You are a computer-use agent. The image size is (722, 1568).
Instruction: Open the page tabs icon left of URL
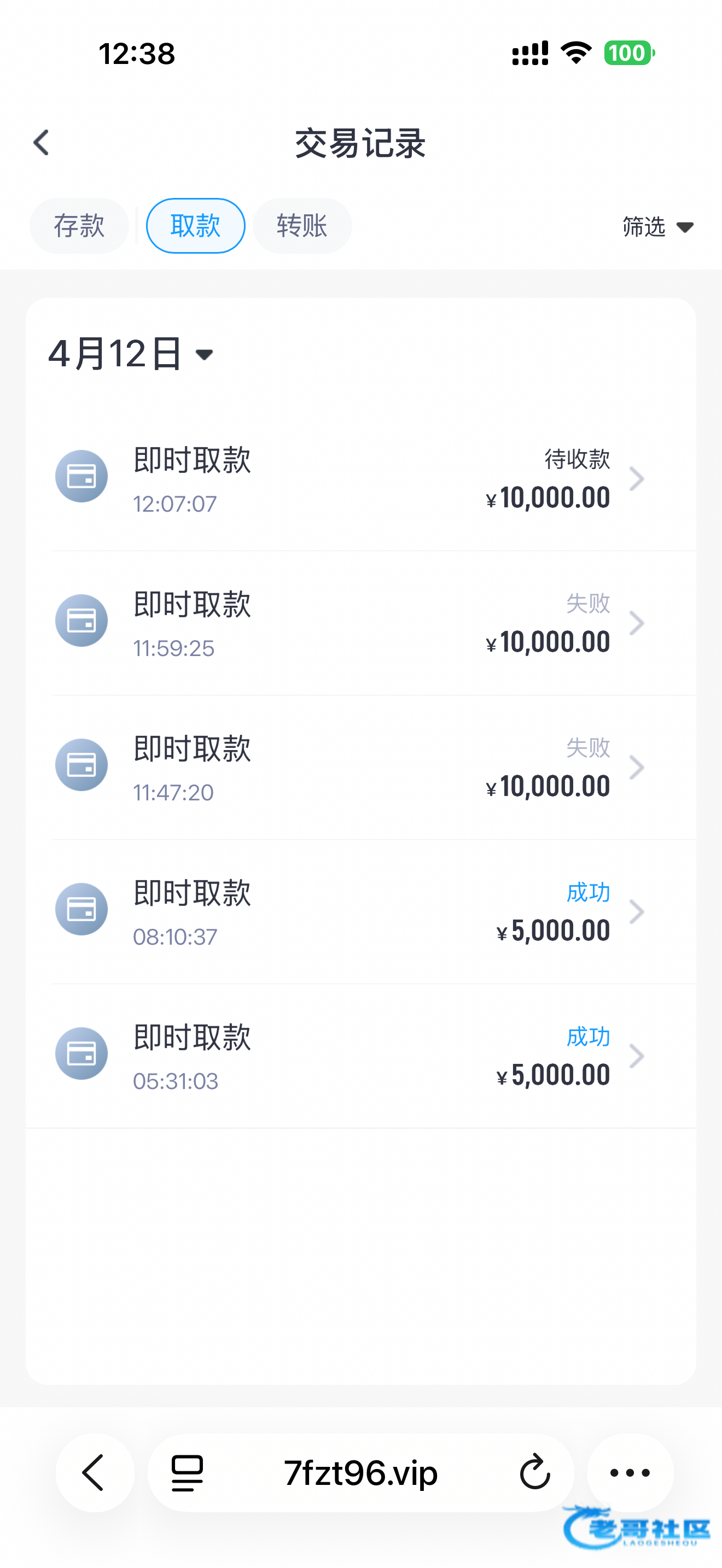pyautogui.click(x=188, y=1473)
